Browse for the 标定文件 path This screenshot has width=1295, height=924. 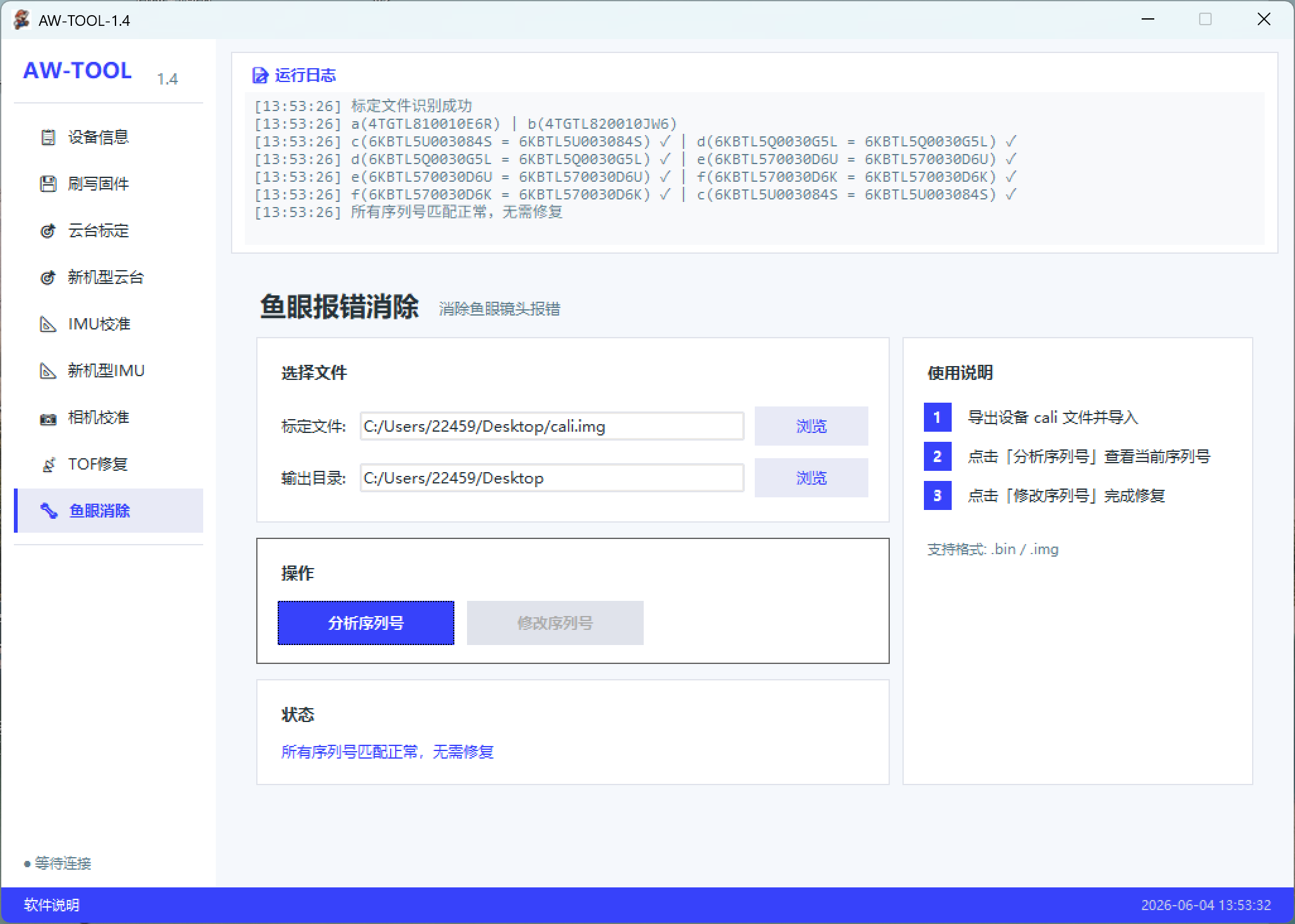point(812,426)
